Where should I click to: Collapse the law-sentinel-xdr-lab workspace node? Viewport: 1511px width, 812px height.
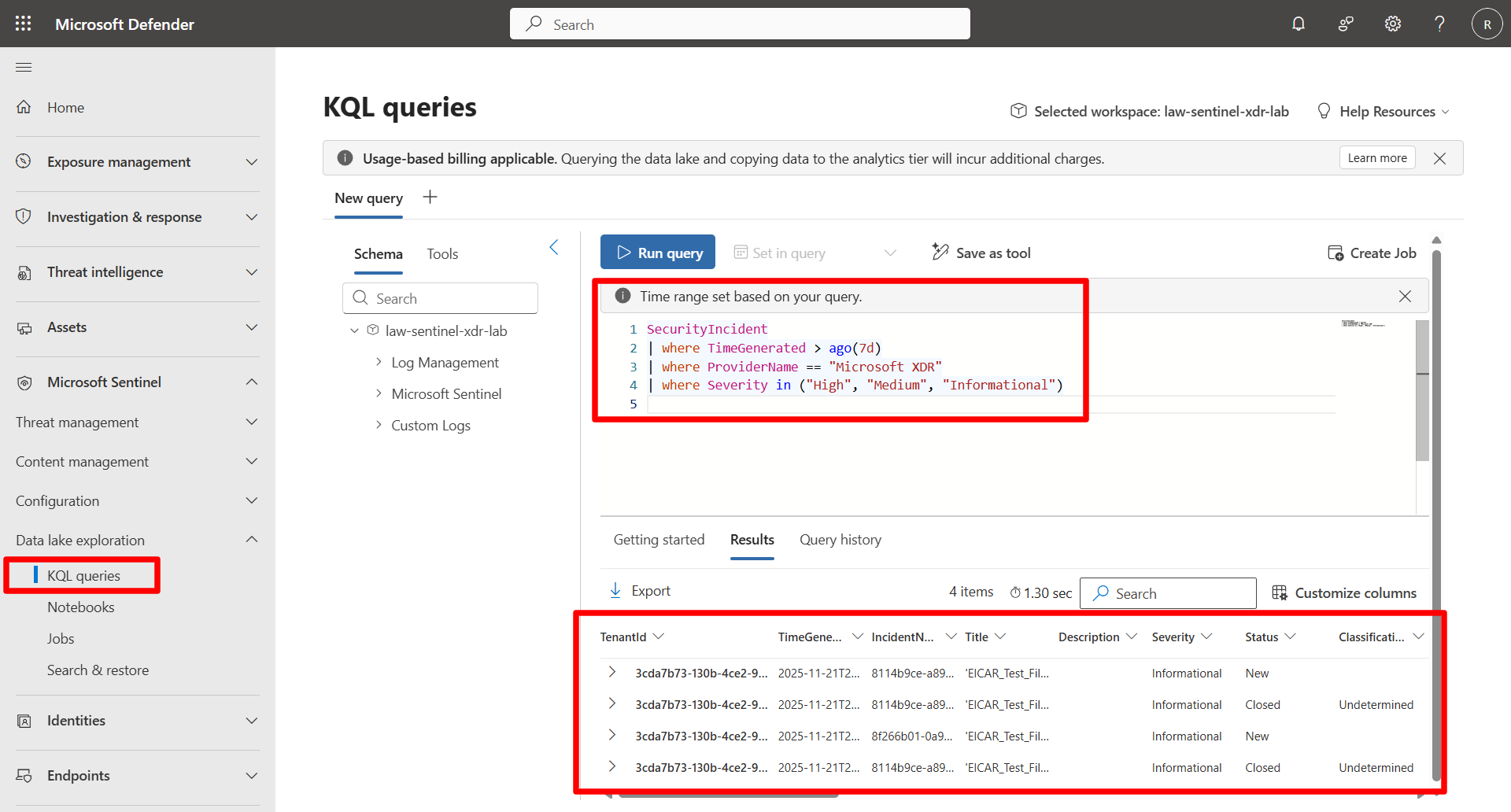(354, 330)
